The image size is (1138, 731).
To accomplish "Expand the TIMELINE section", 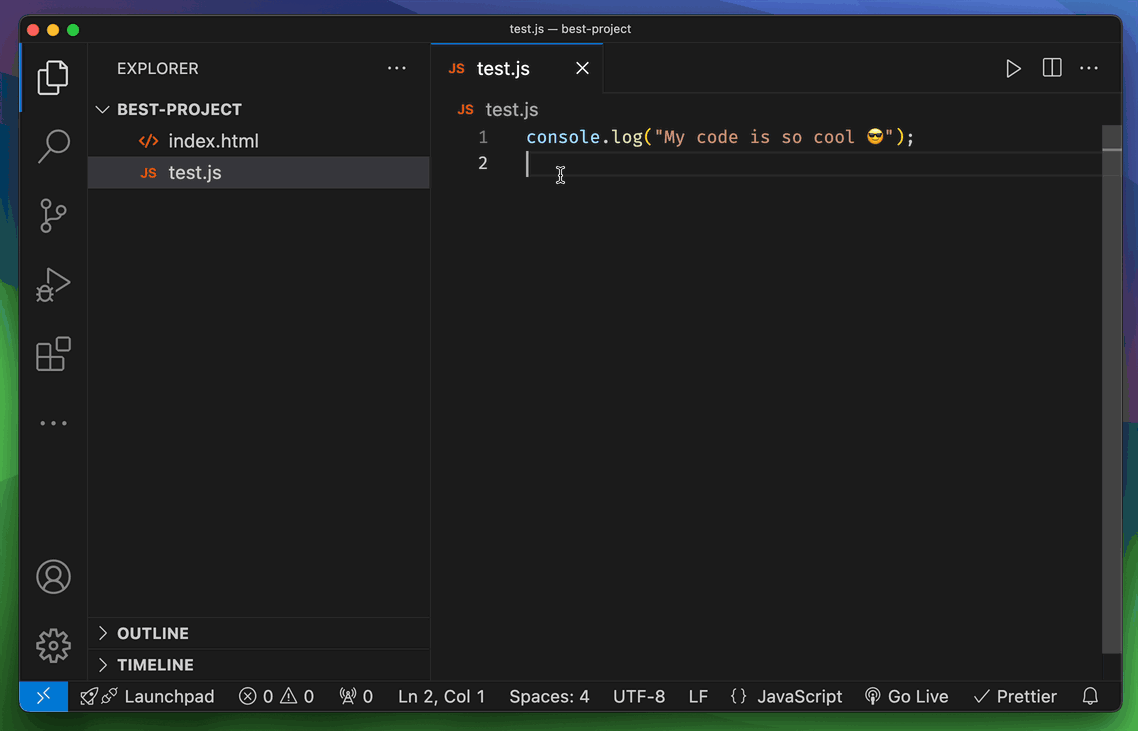I will click(259, 665).
